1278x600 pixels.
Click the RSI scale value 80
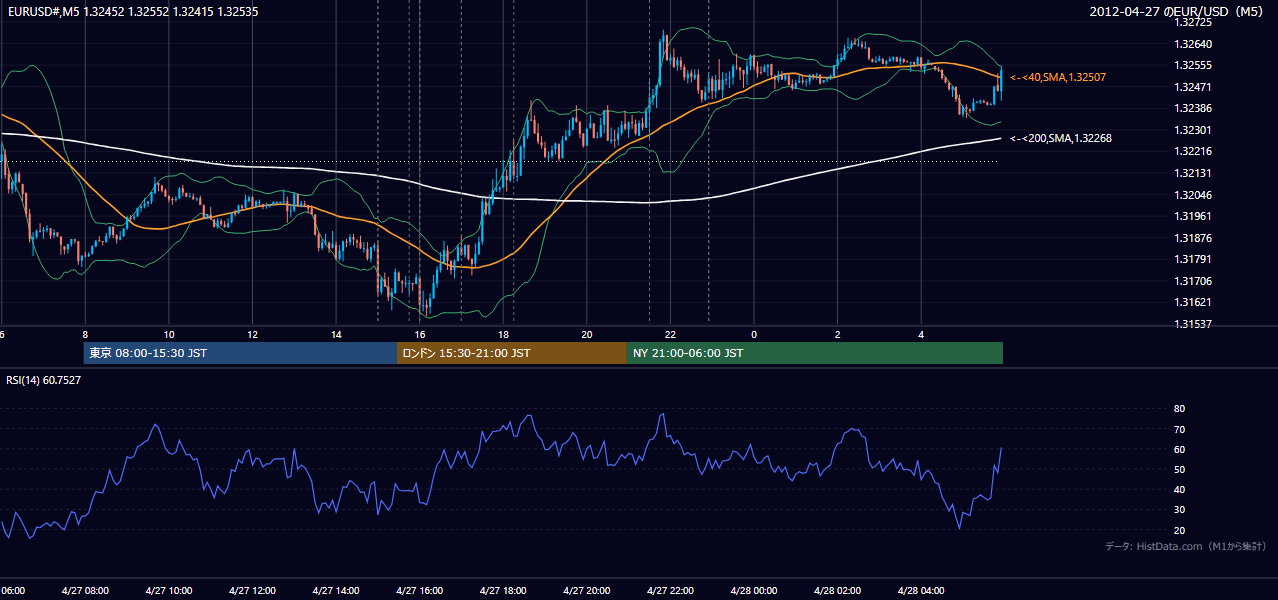coord(1179,409)
